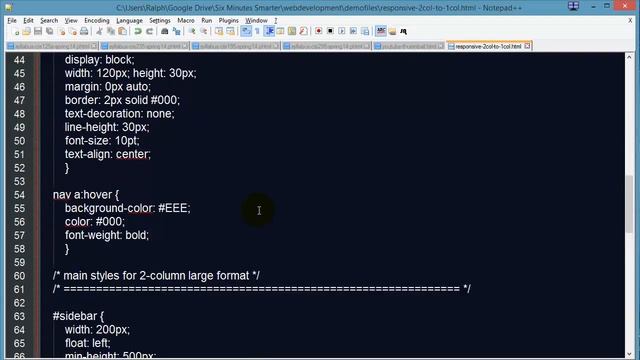Screen dimensions: 640x360
Task: Open the Language menu
Action: pos(129,20)
